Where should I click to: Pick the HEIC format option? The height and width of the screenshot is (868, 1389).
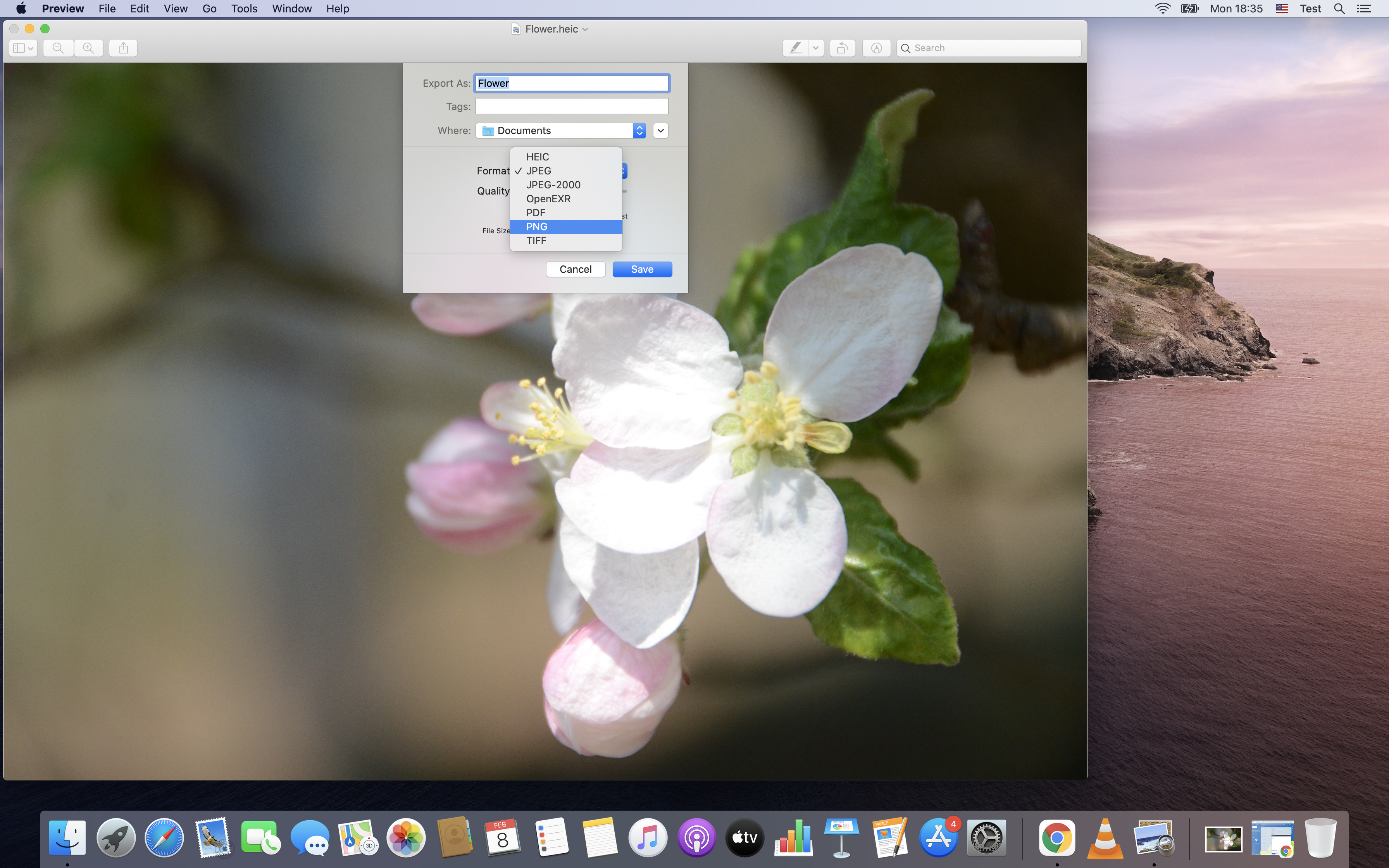click(x=565, y=157)
